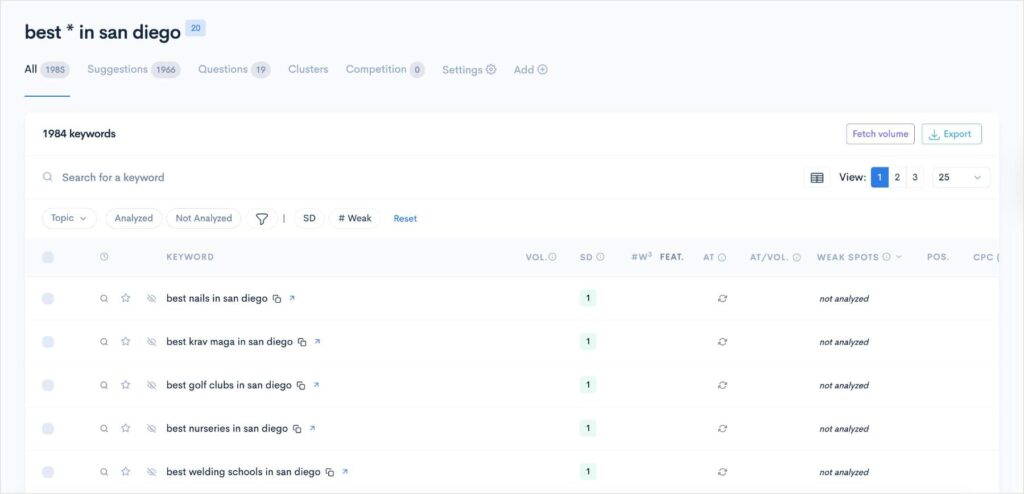
Task: Apply the SD filter chip
Action: [310, 218]
